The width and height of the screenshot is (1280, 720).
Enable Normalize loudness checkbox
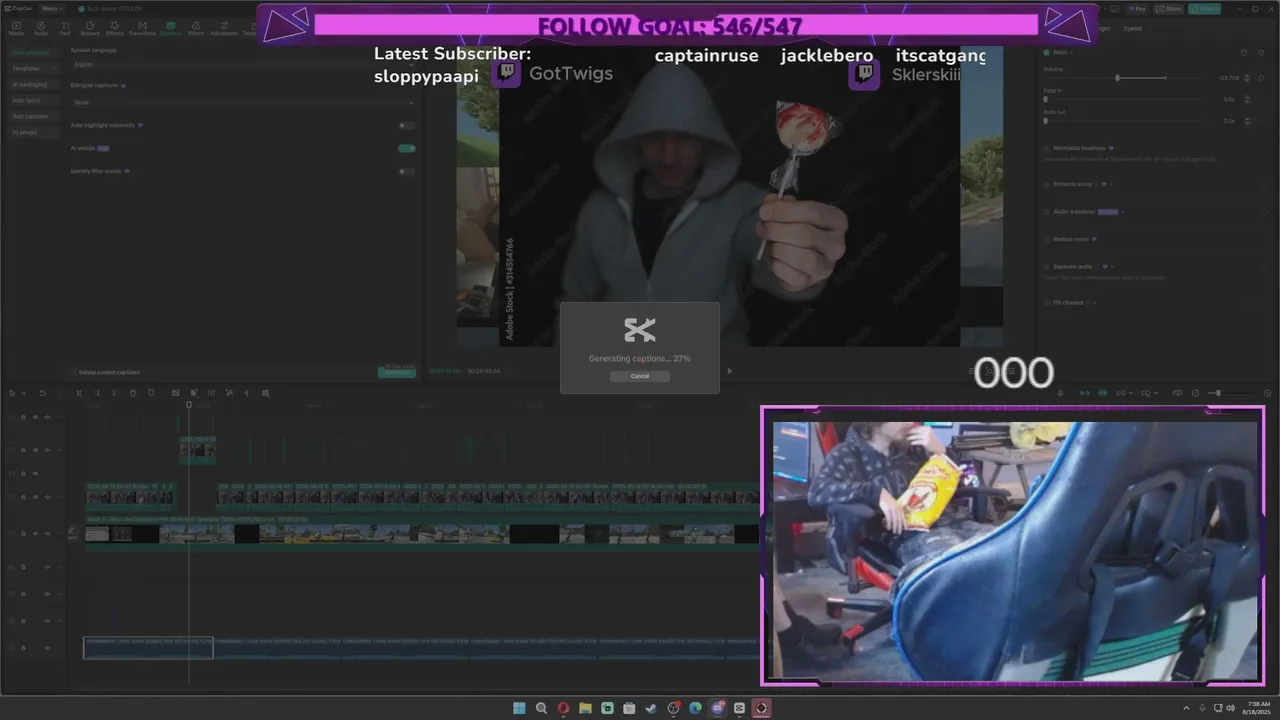[x=1046, y=147]
